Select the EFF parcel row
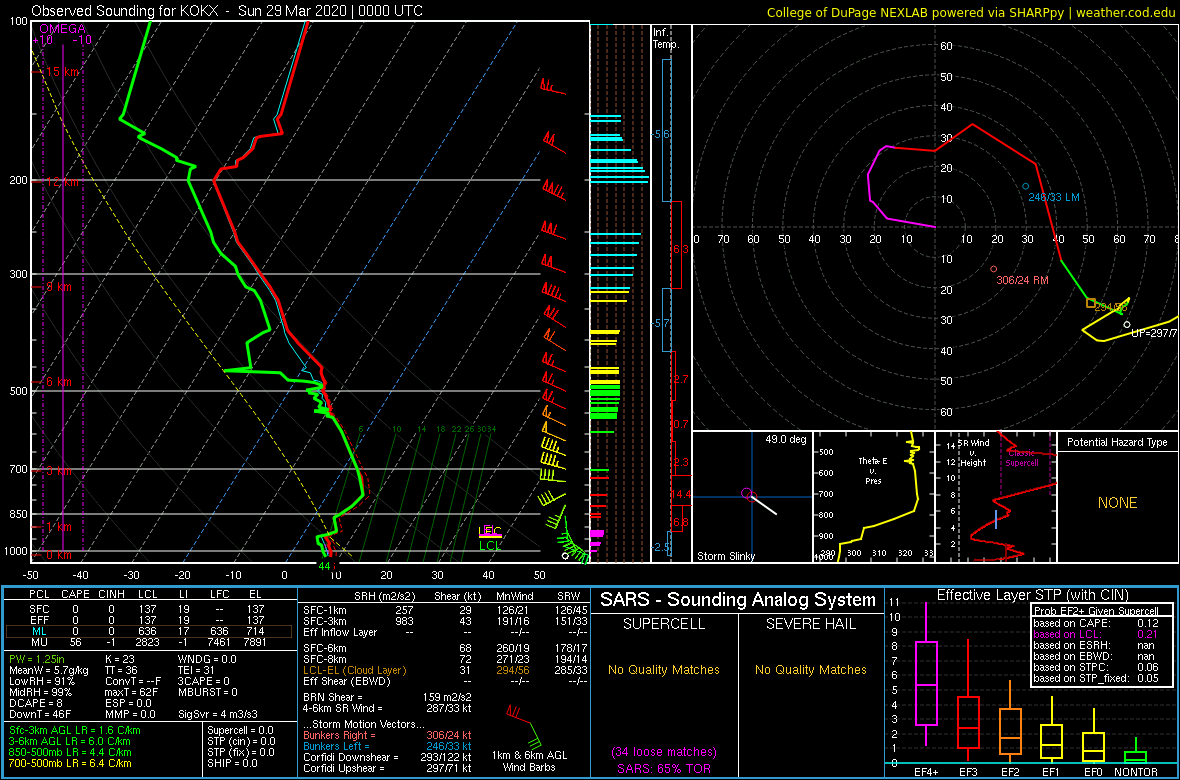Image resolution: width=1180 pixels, height=780 pixels. (148, 619)
